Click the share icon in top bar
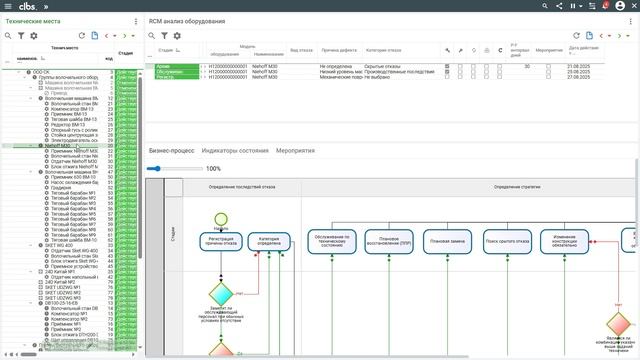This screenshot has width=640, height=360. point(559,6)
